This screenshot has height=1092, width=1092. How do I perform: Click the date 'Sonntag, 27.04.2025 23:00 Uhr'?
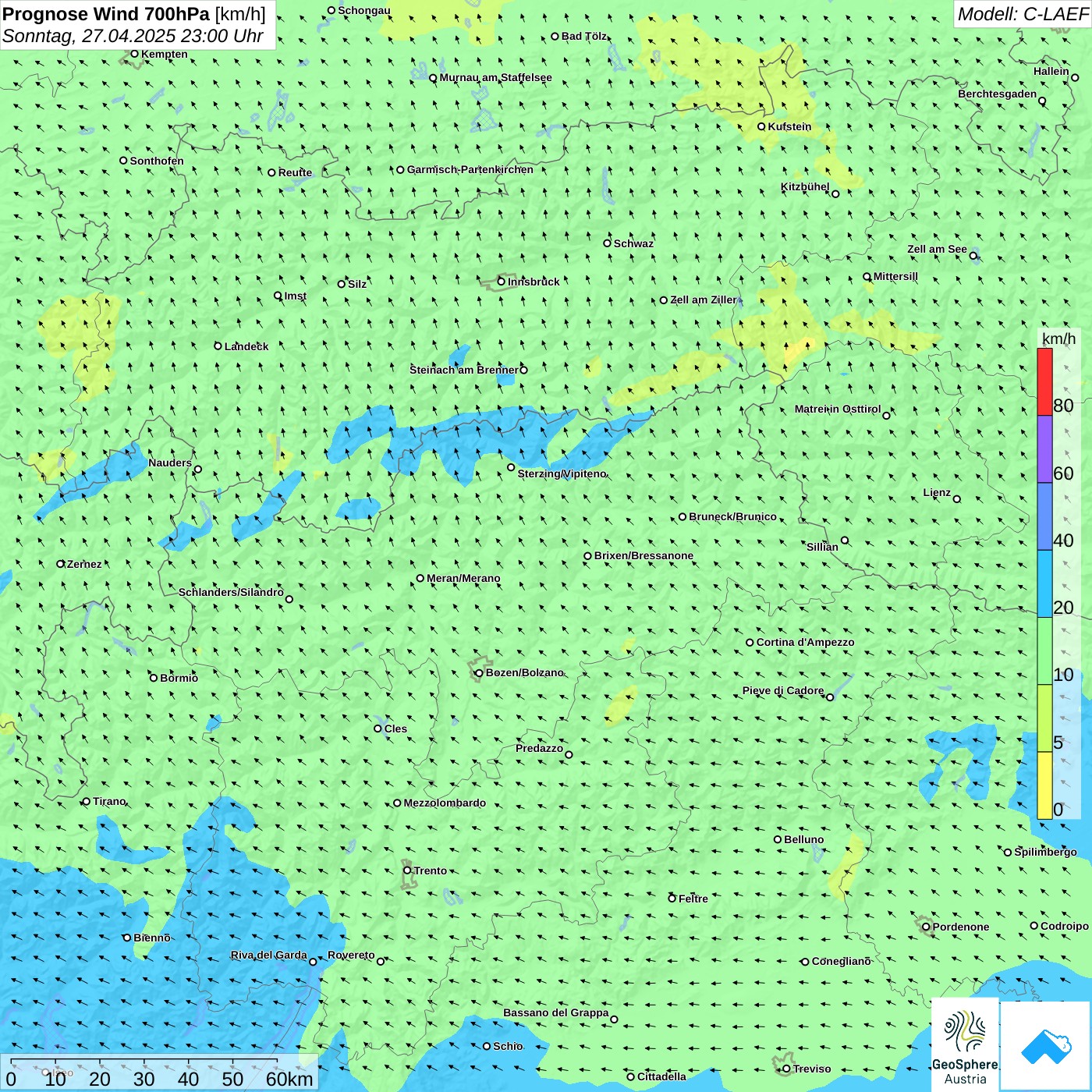coord(133,36)
